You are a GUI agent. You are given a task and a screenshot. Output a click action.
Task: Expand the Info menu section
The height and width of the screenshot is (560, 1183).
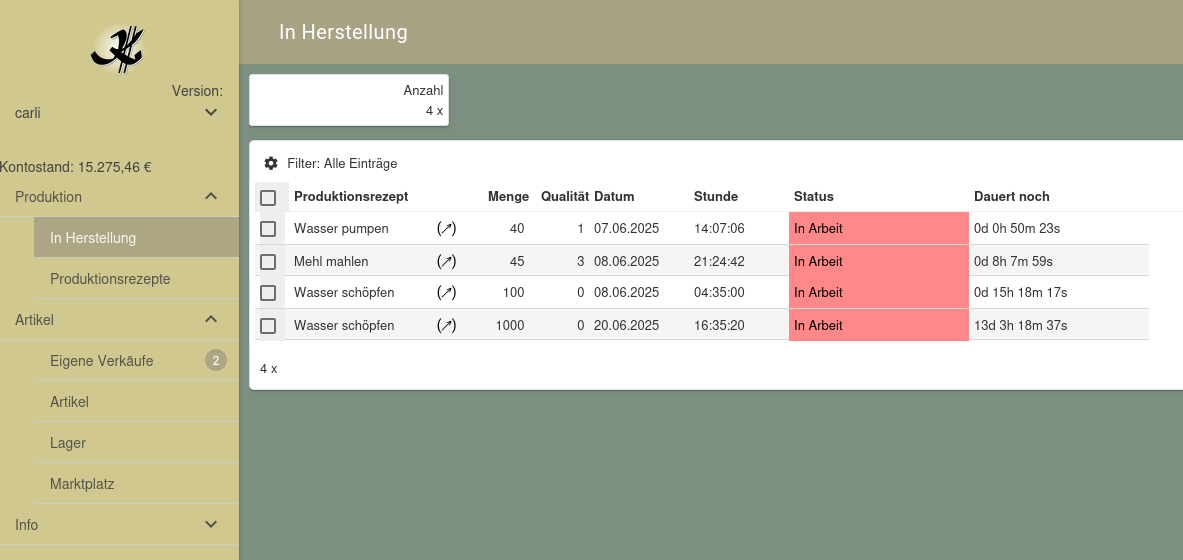(211, 525)
